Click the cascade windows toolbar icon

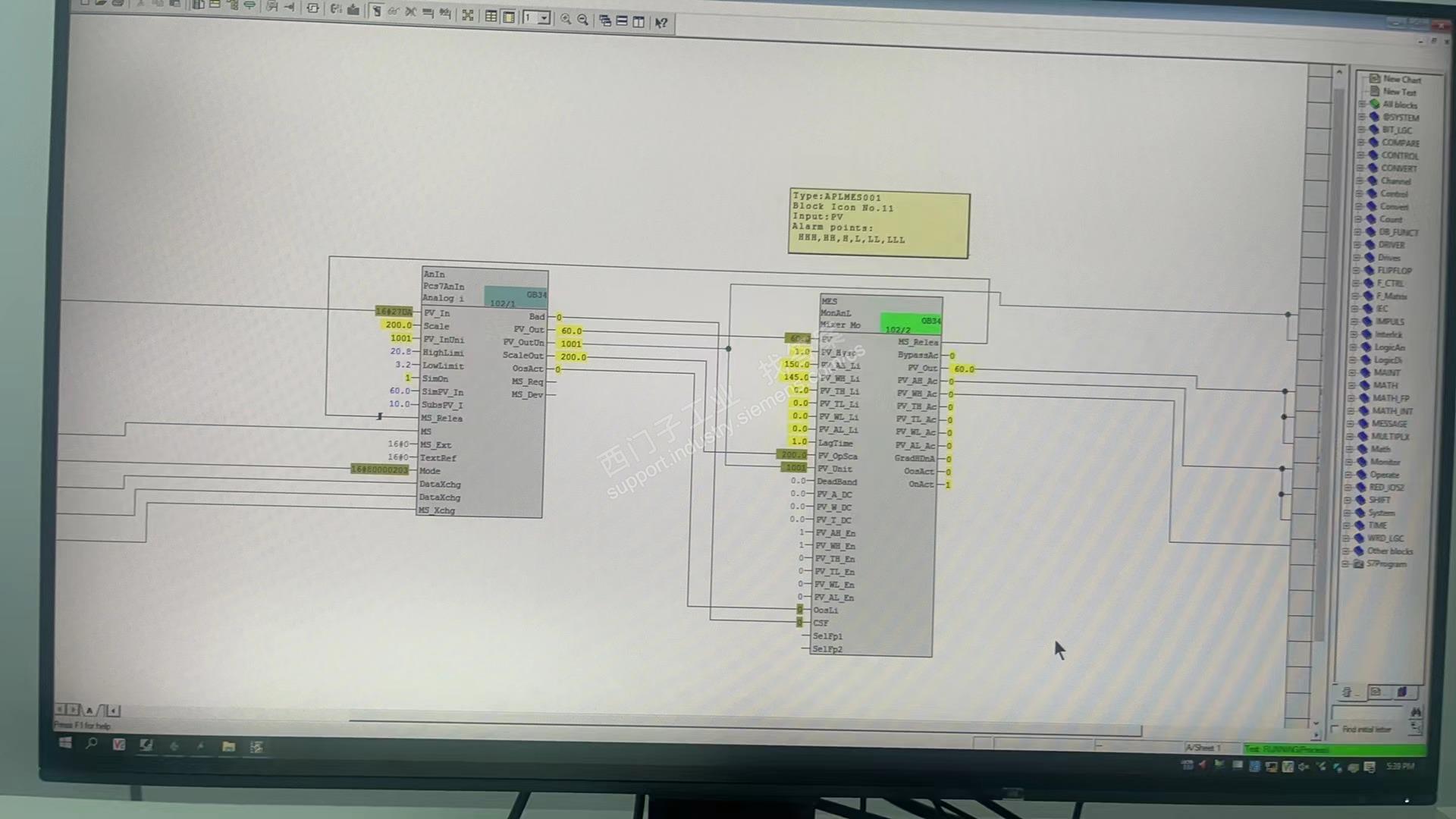605,21
